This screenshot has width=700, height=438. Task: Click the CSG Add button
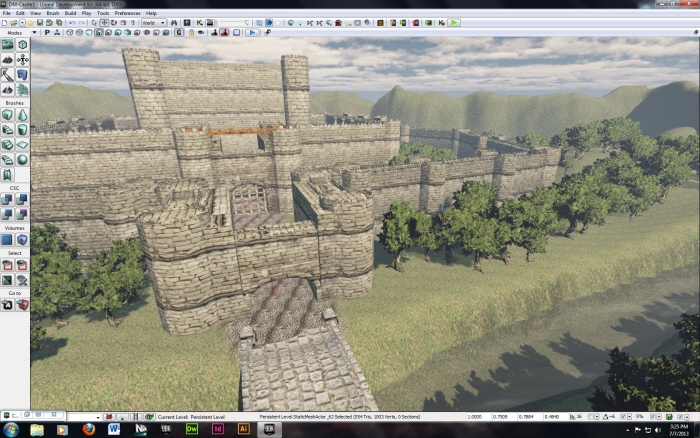coord(7,198)
